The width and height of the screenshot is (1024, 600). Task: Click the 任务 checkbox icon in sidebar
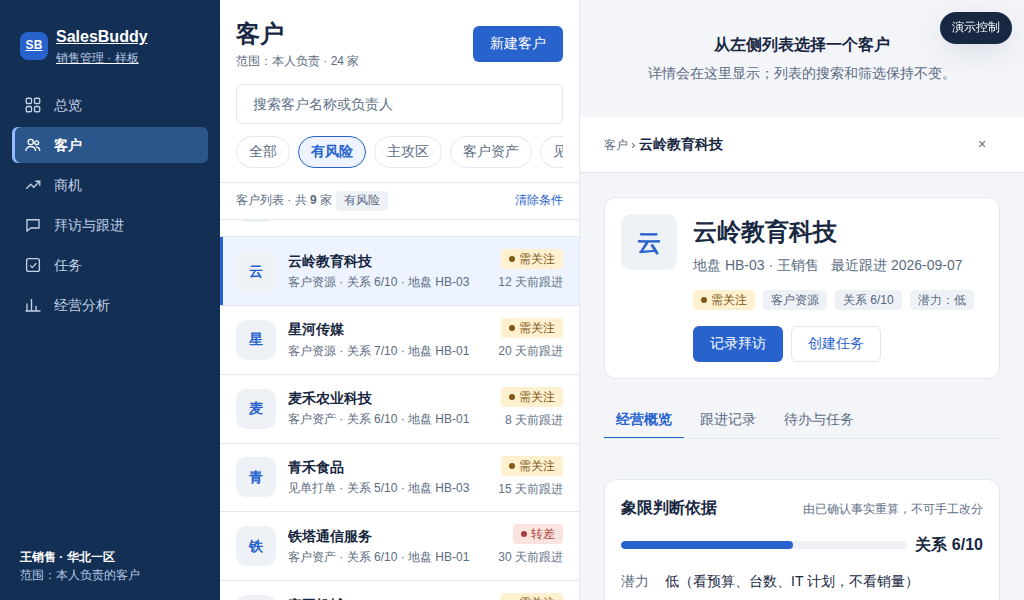pyautogui.click(x=33, y=265)
